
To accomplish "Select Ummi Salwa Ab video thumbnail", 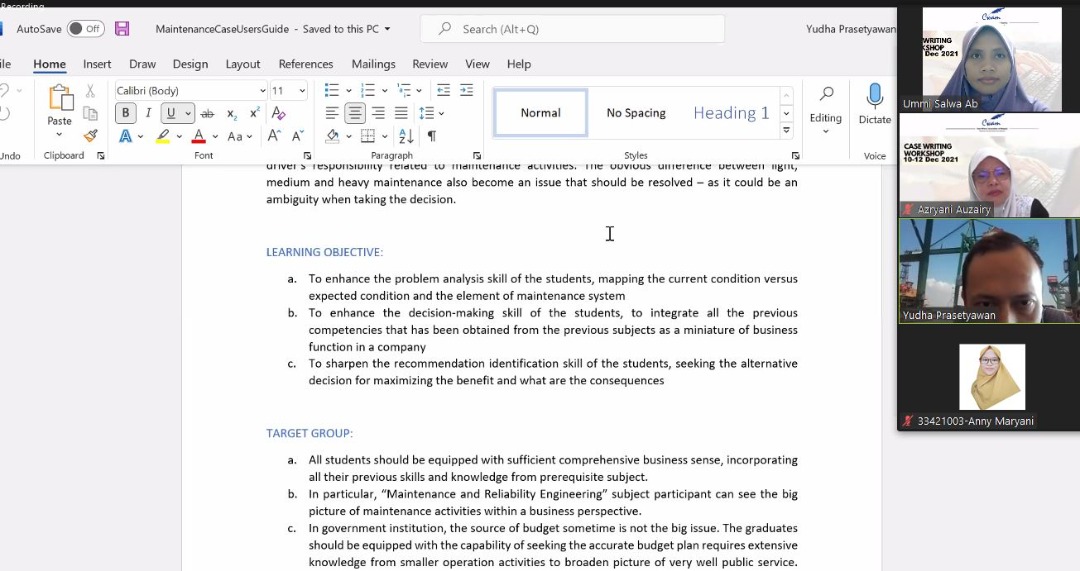I will (990, 59).
